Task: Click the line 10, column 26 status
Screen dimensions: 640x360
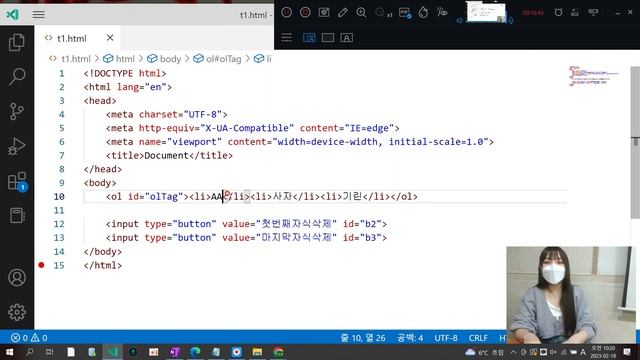Action: (363, 338)
